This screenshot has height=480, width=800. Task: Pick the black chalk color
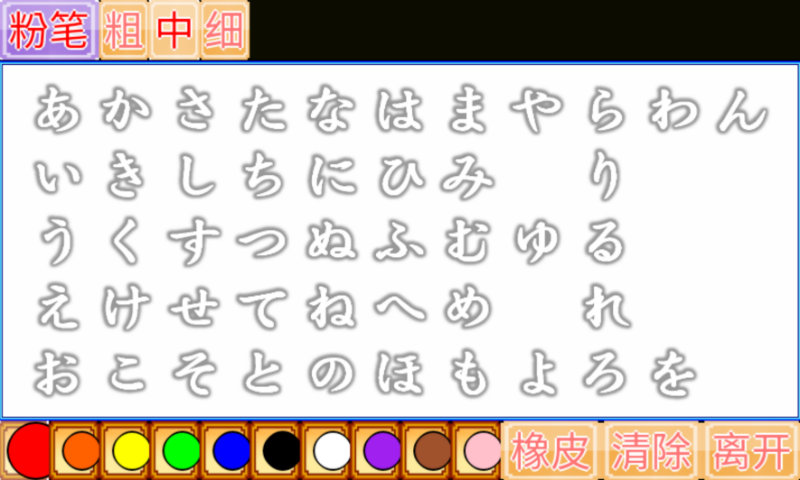coord(282,451)
